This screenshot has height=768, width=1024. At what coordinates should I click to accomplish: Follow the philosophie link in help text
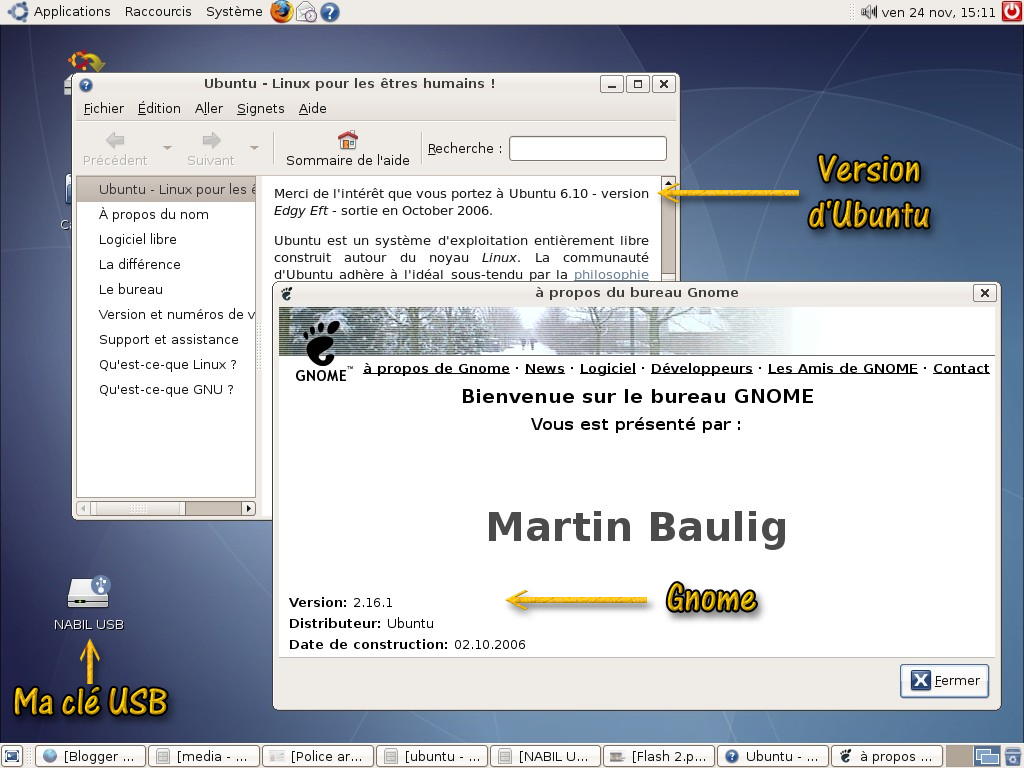(611, 274)
